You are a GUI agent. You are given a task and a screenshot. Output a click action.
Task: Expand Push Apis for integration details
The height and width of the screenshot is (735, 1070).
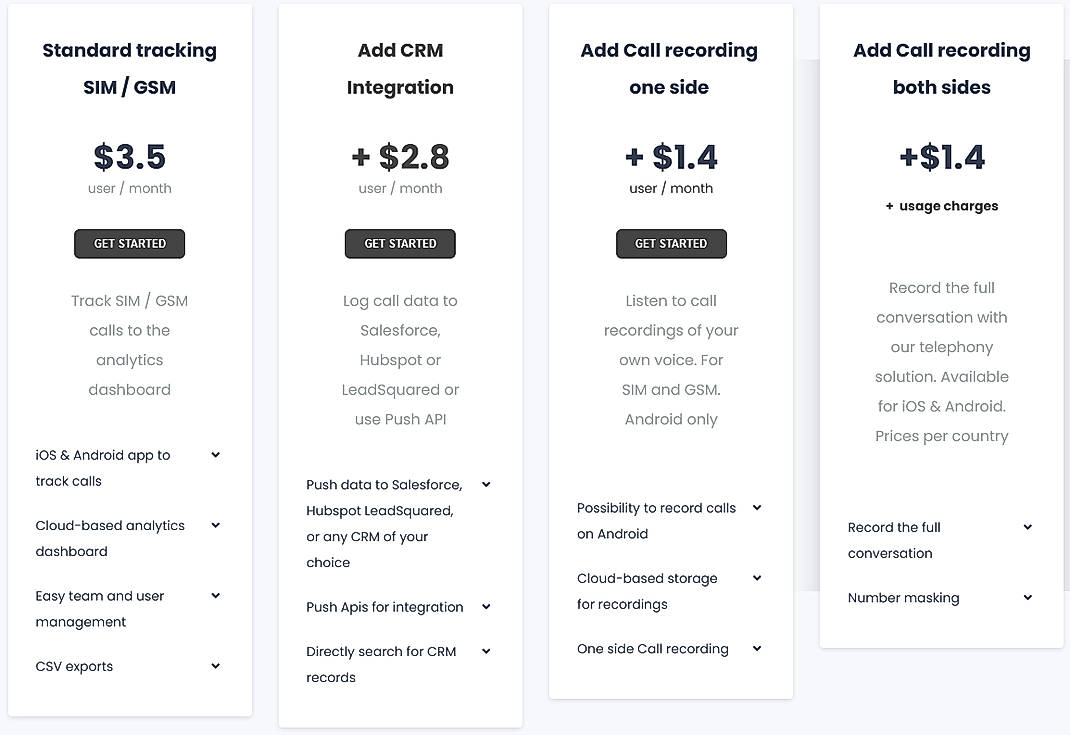pyautogui.click(x=486, y=606)
